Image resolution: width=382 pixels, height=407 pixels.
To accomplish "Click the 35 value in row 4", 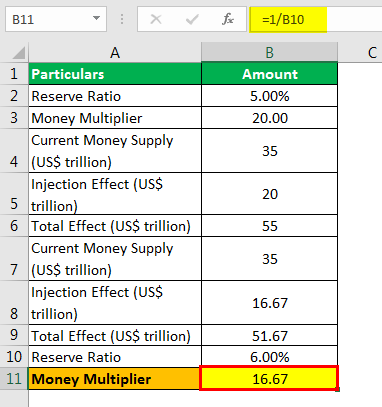I will [x=269, y=151].
